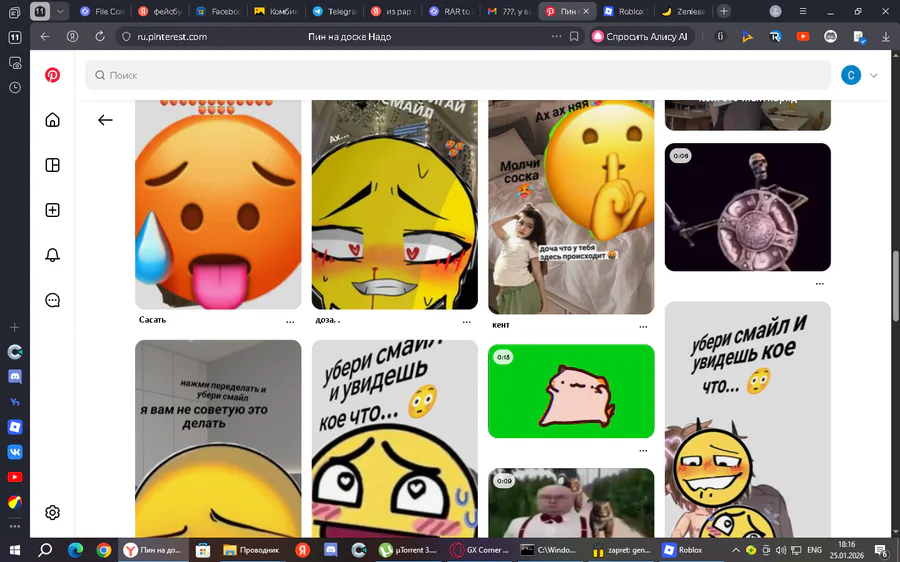Open a new browser tab with plus
900x562 pixels.
[724, 11]
